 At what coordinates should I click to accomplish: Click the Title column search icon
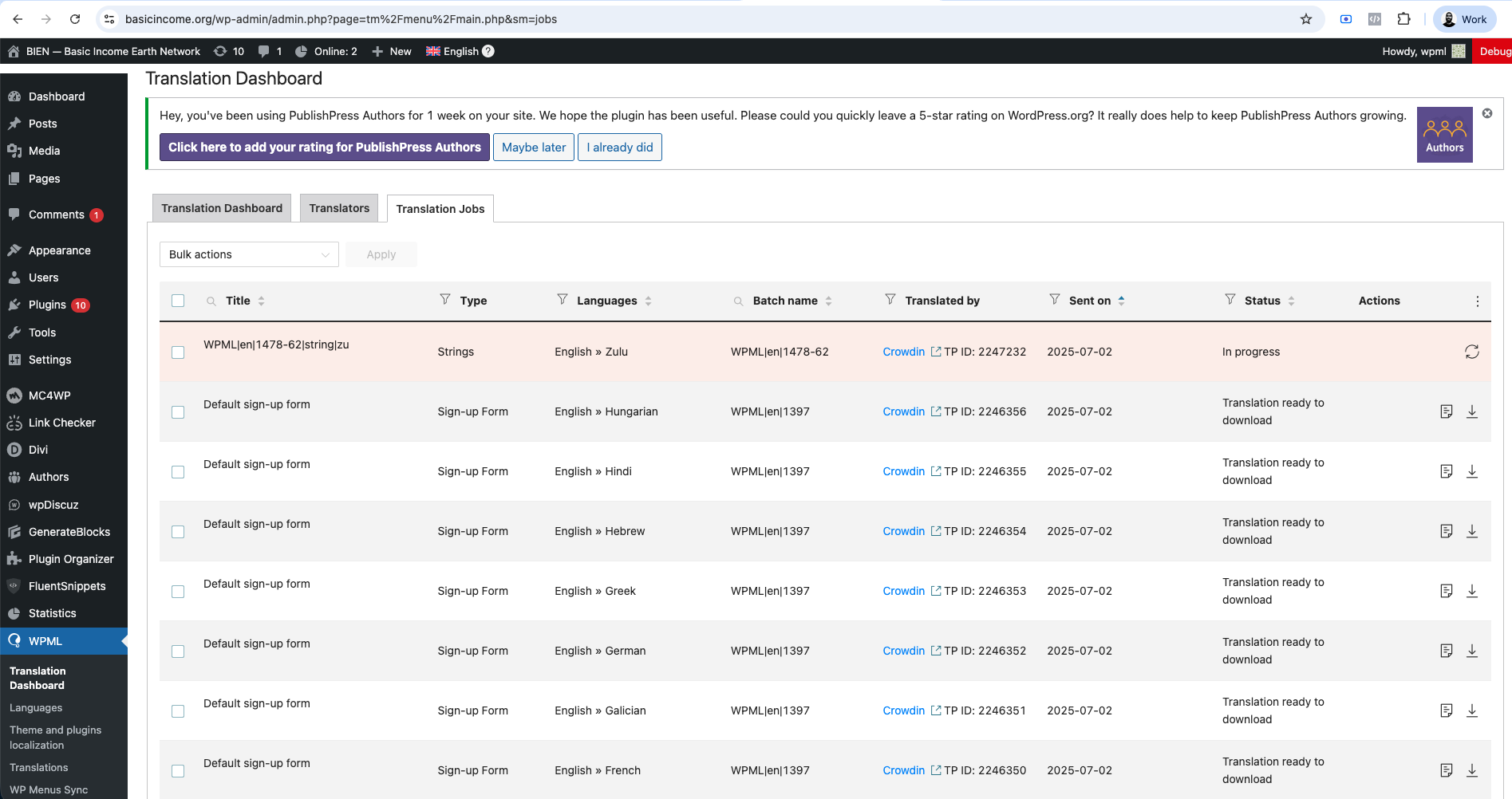(211, 301)
